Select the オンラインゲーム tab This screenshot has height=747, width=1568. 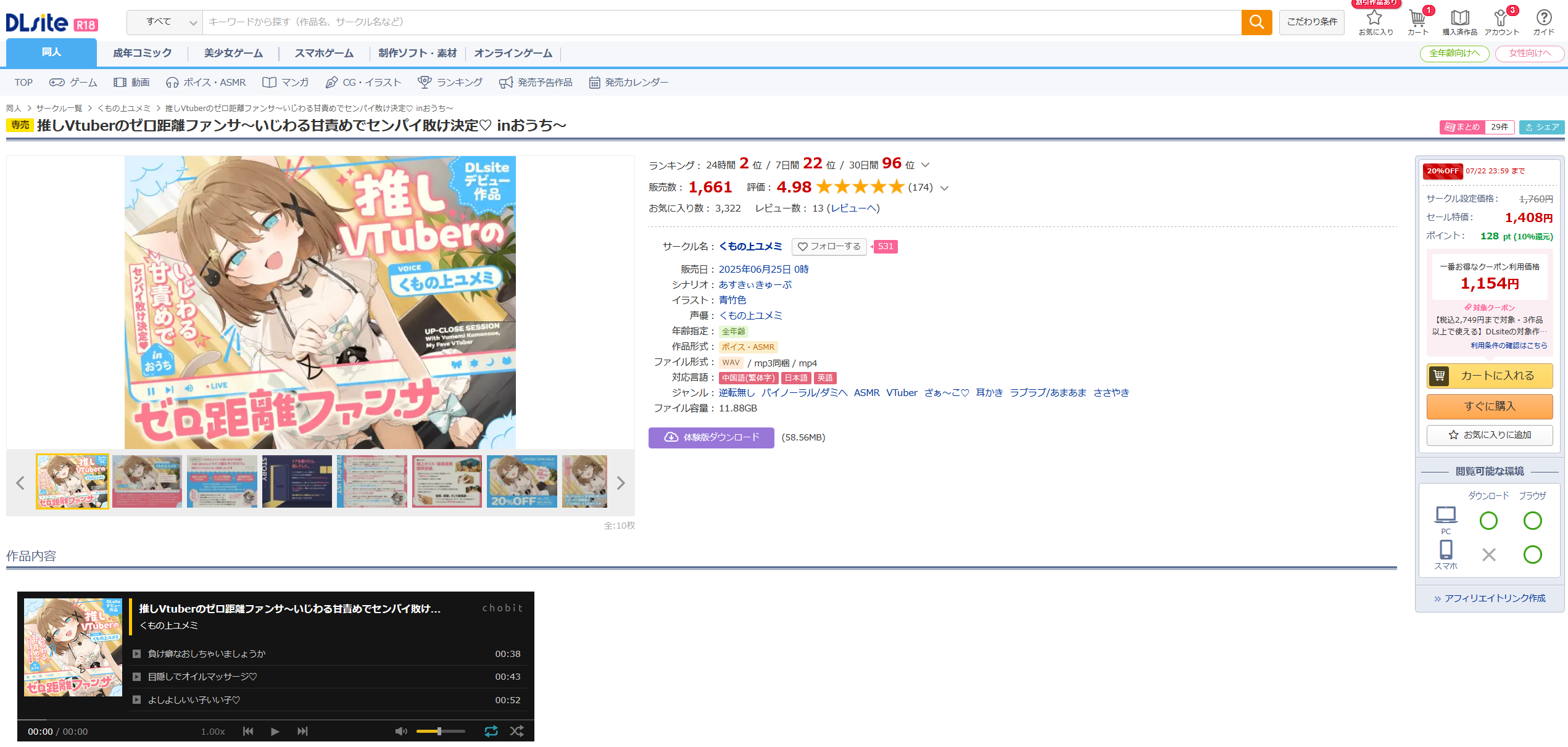click(x=513, y=53)
